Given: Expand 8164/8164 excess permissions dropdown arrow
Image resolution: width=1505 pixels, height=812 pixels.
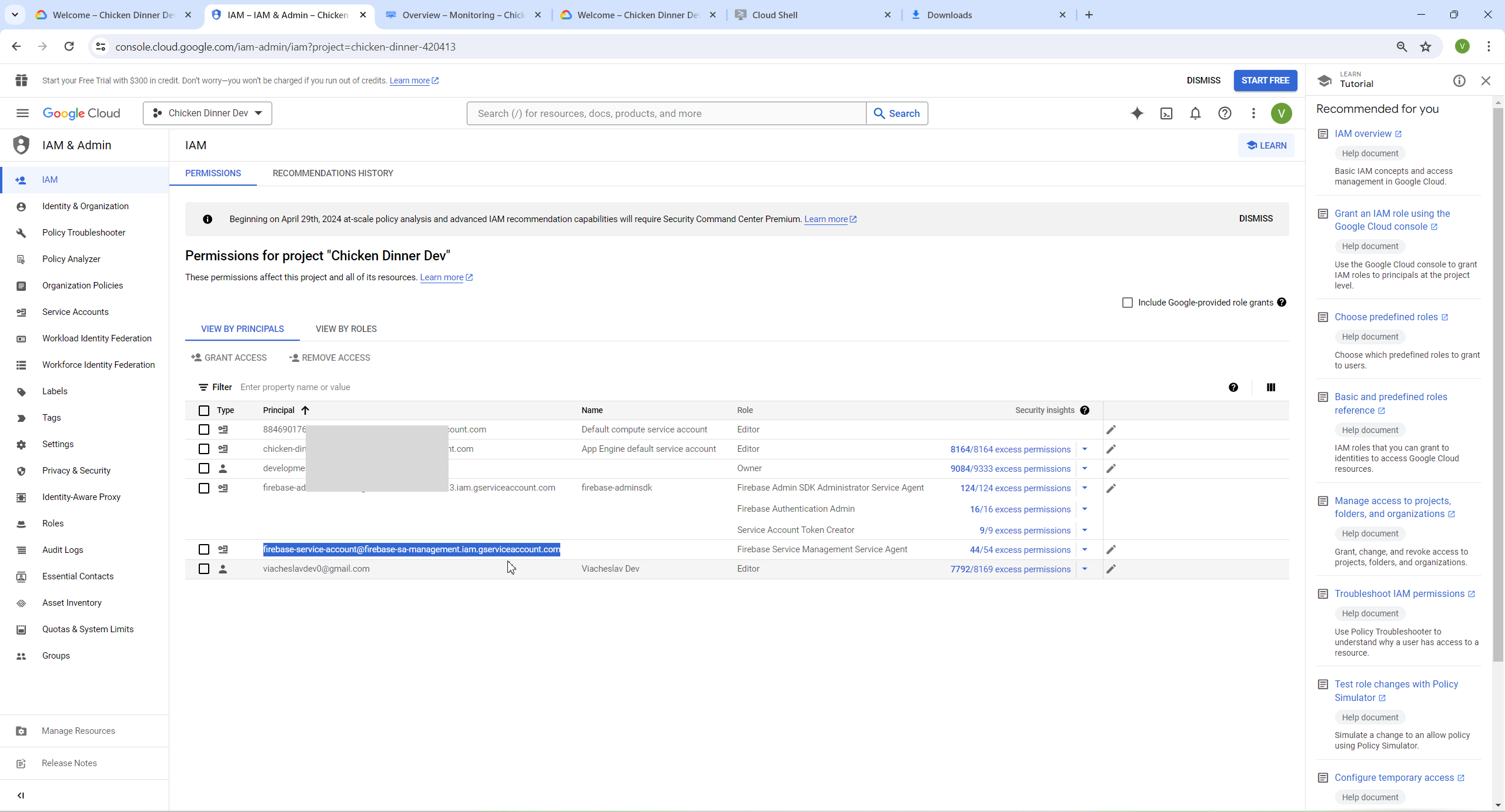Looking at the screenshot, I should 1085,449.
